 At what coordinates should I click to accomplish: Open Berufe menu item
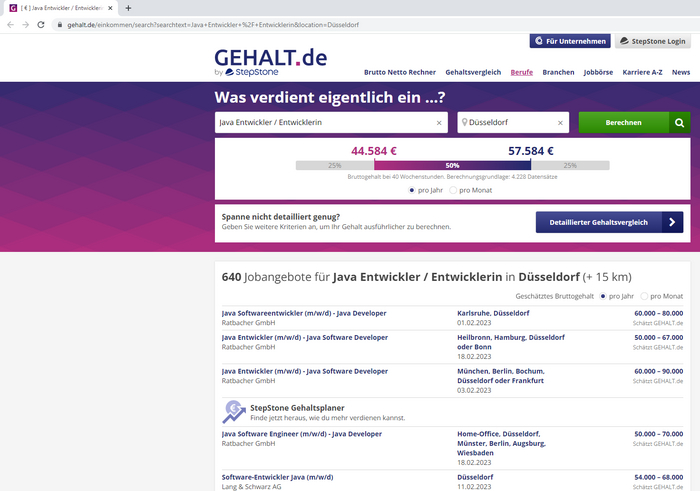tap(522, 72)
